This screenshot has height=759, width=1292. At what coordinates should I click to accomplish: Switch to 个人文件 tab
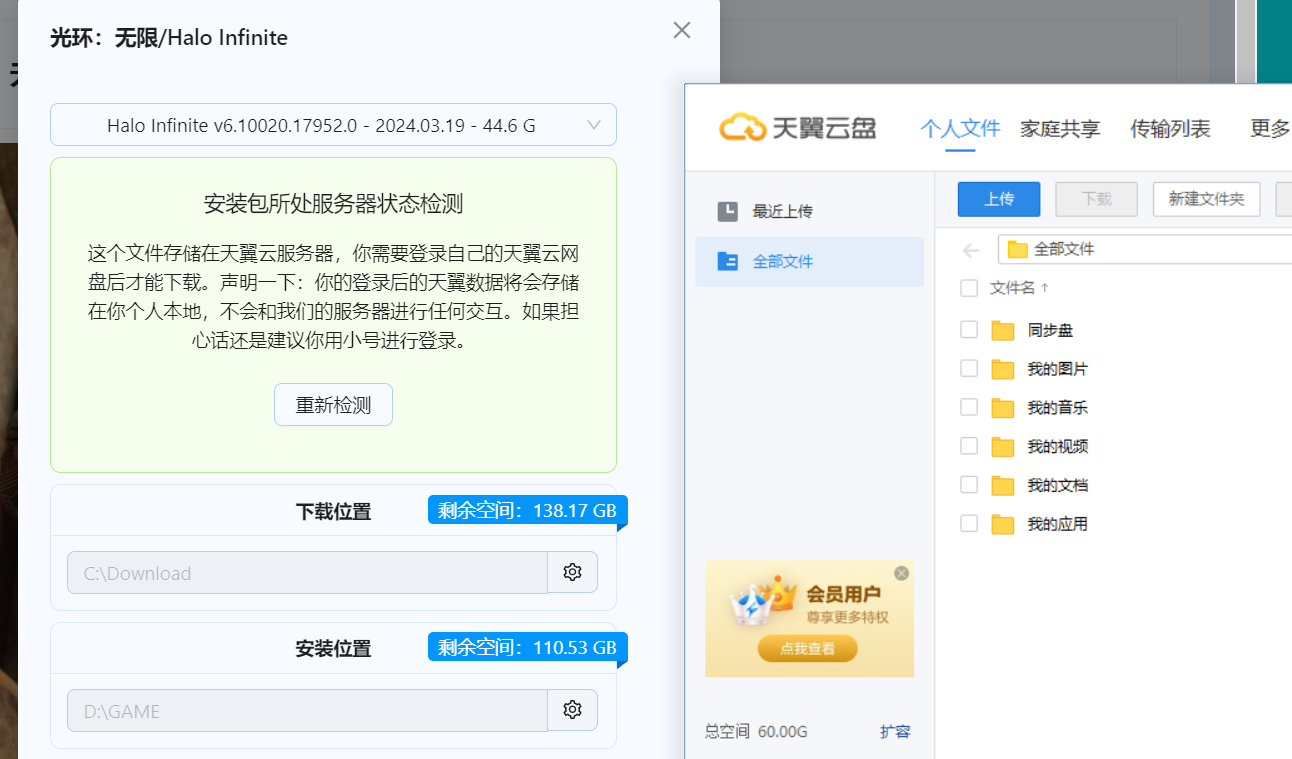click(960, 128)
